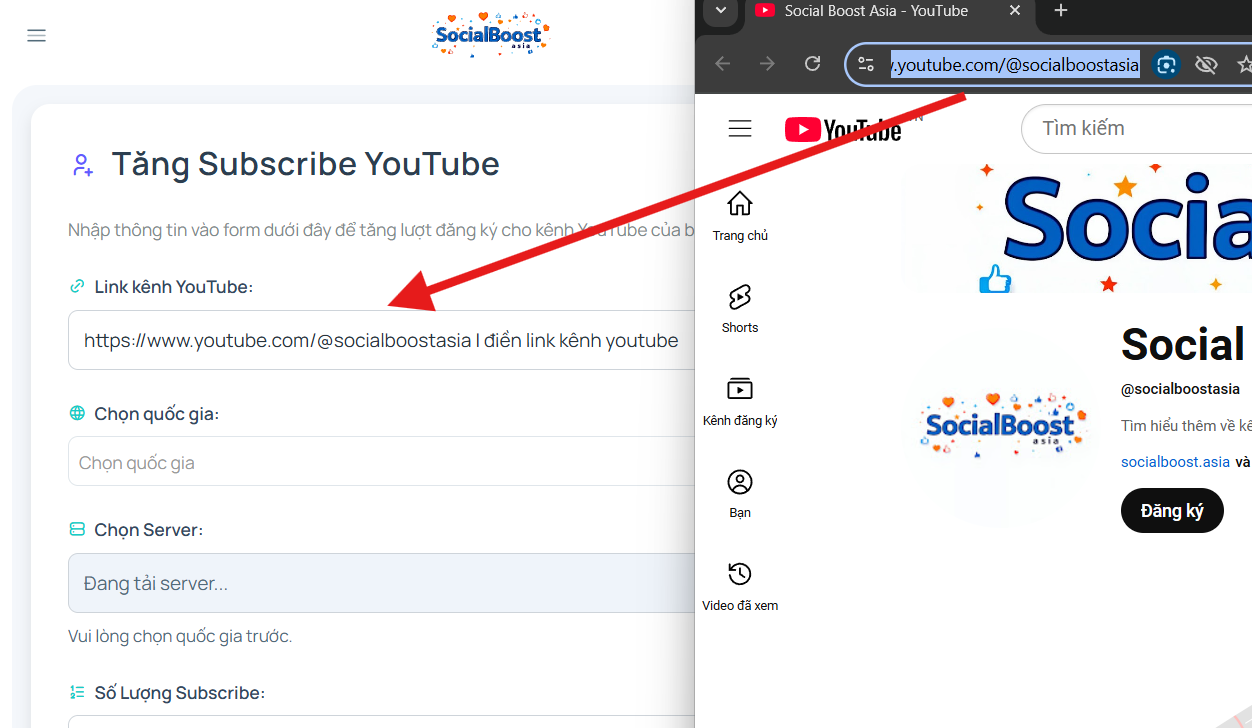Click the add-user icon beside Tăng Subscribe YouTube
Screen dimensions: 1252x728
[x=83, y=165]
